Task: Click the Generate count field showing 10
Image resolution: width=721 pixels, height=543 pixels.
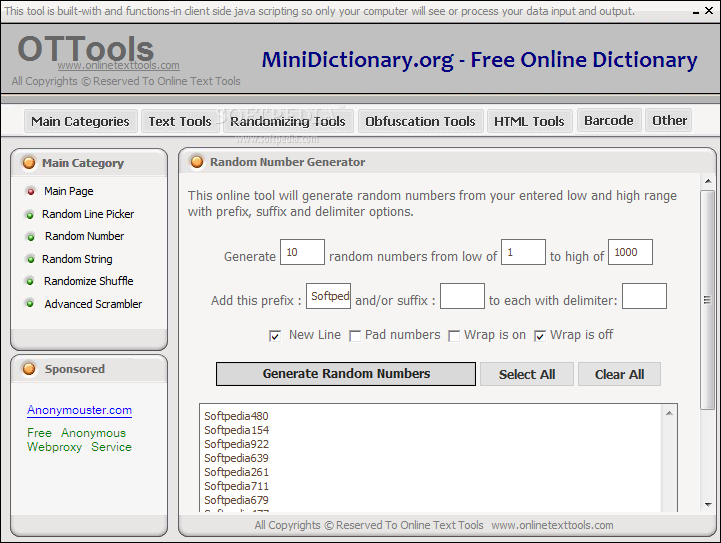Action: click(x=303, y=252)
